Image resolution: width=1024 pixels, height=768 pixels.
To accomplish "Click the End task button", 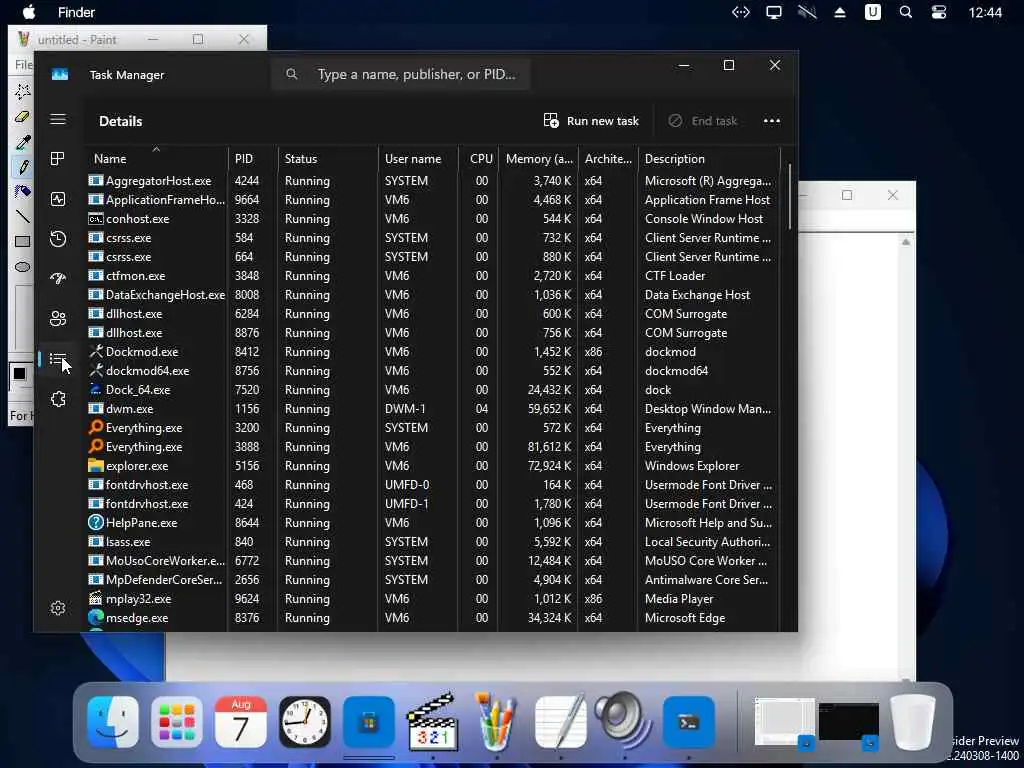I will tap(703, 121).
